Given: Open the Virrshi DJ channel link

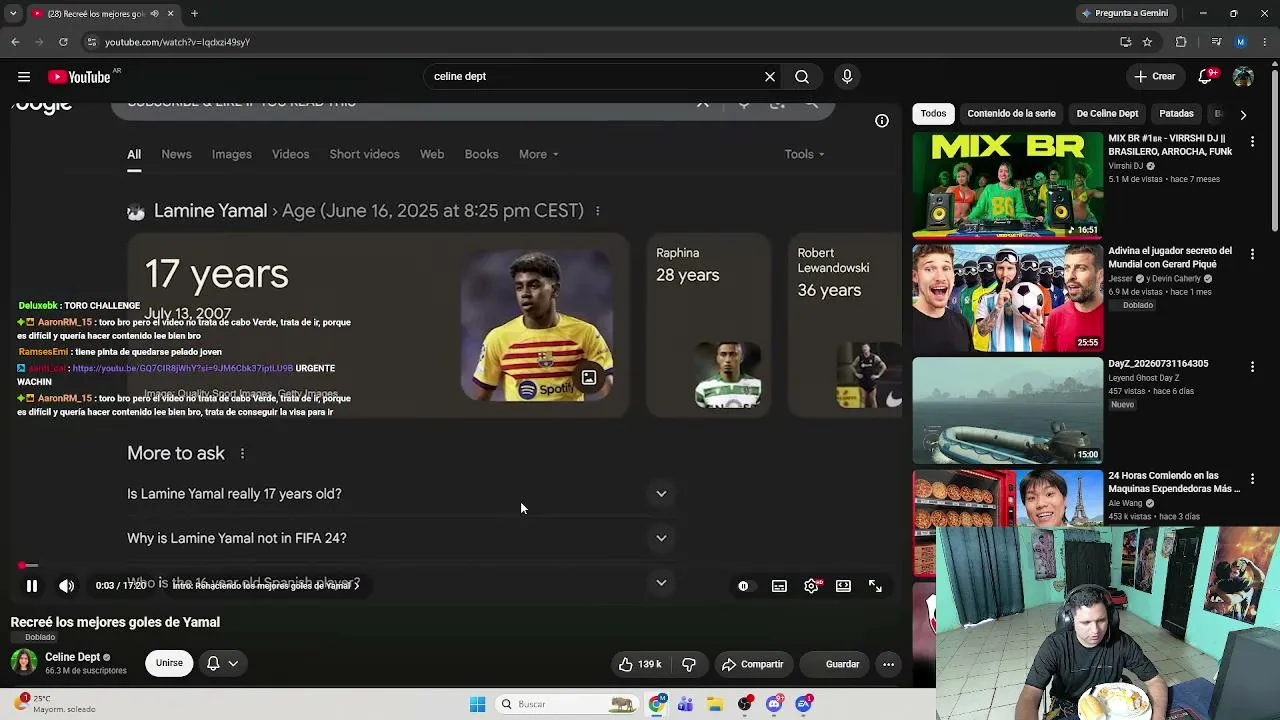Looking at the screenshot, I should (x=1126, y=166).
